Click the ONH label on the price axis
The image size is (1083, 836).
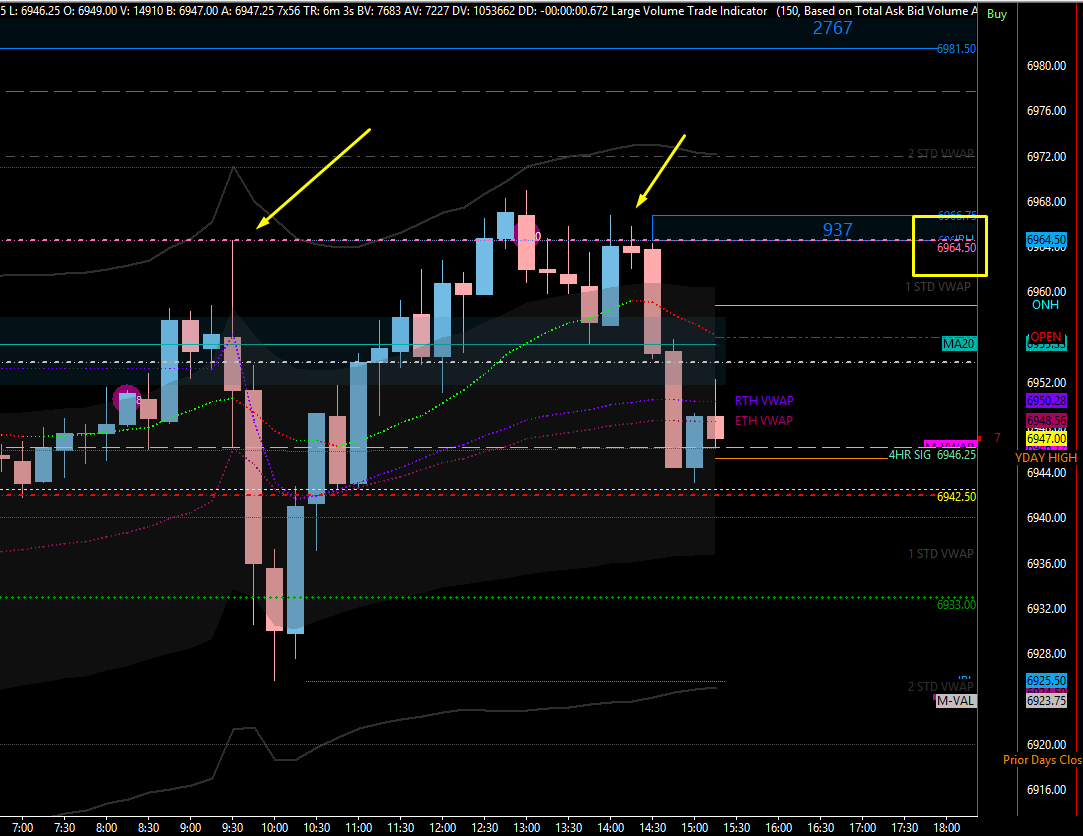(1044, 305)
